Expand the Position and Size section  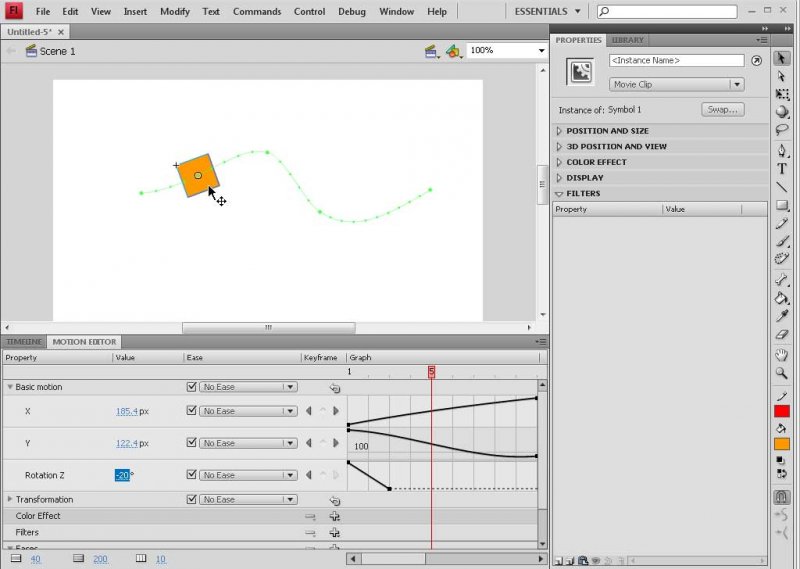click(607, 131)
